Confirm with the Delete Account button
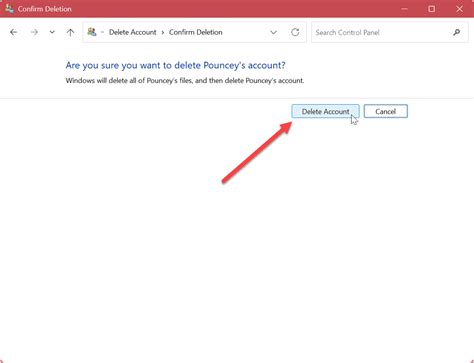Image resolution: width=474 pixels, height=363 pixels. 325,111
